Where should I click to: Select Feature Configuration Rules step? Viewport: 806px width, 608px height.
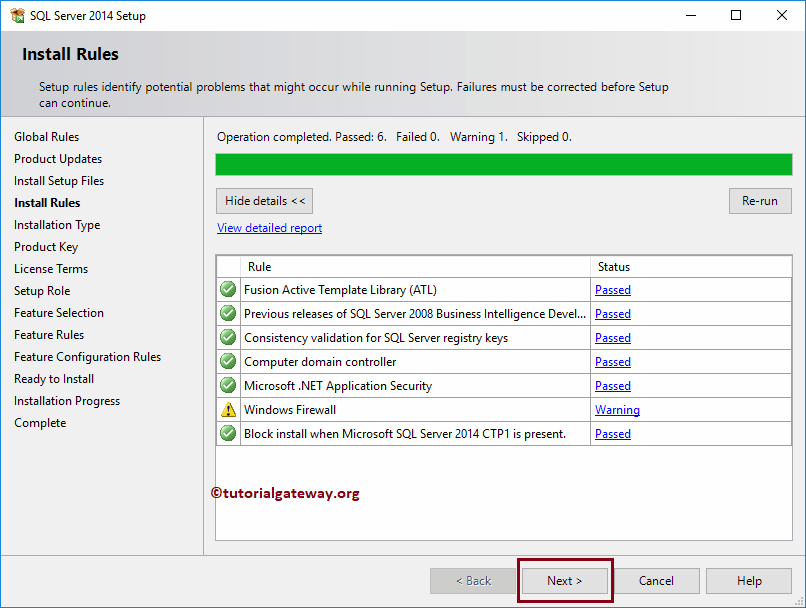(87, 357)
